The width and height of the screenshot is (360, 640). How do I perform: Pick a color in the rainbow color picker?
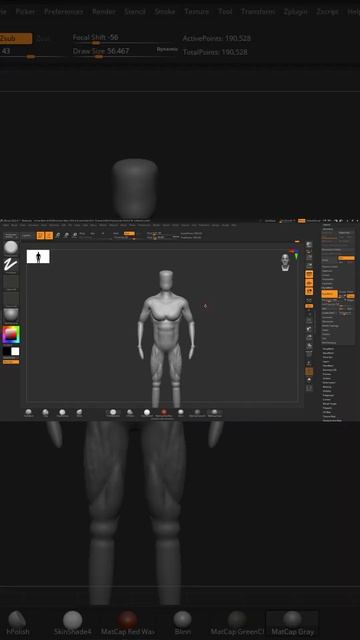pos(11,334)
